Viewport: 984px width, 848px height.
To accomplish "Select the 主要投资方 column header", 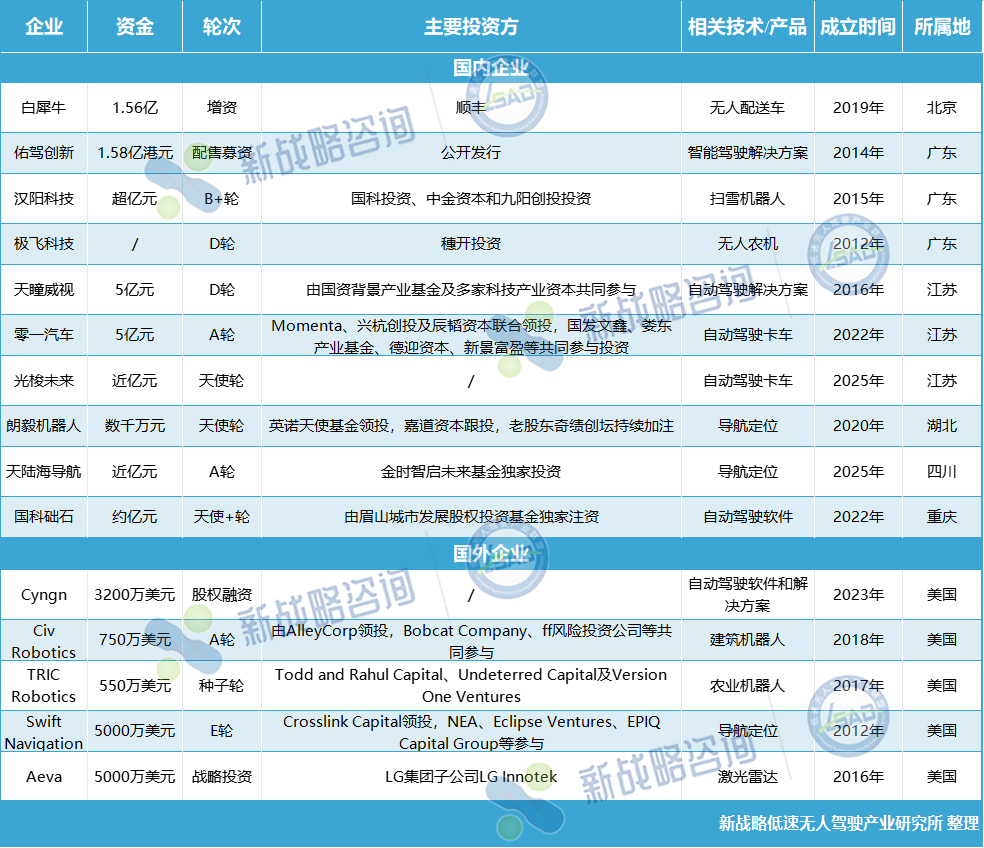I will point(471,27).
